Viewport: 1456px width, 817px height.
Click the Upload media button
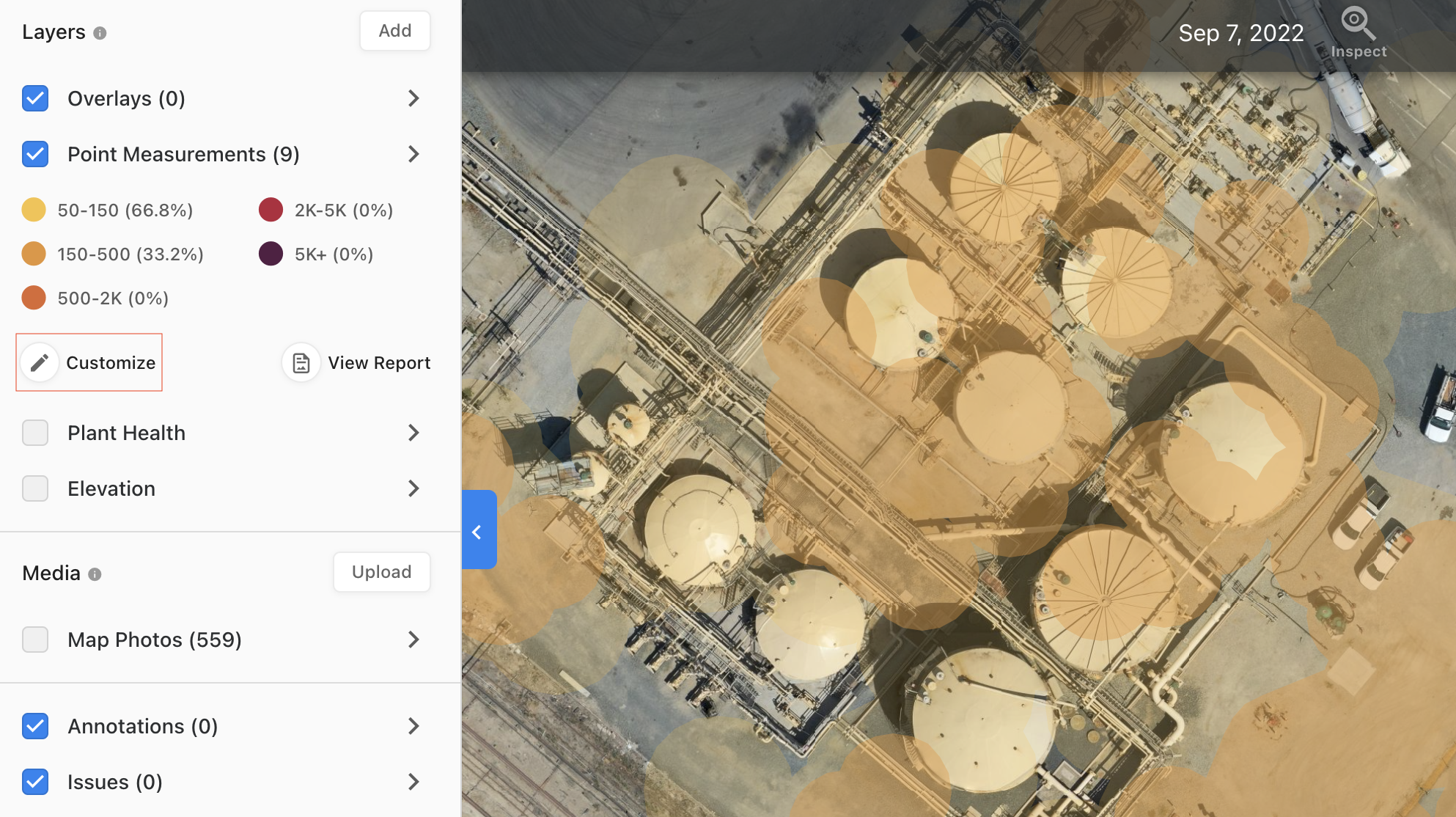(x=382, y=572)
